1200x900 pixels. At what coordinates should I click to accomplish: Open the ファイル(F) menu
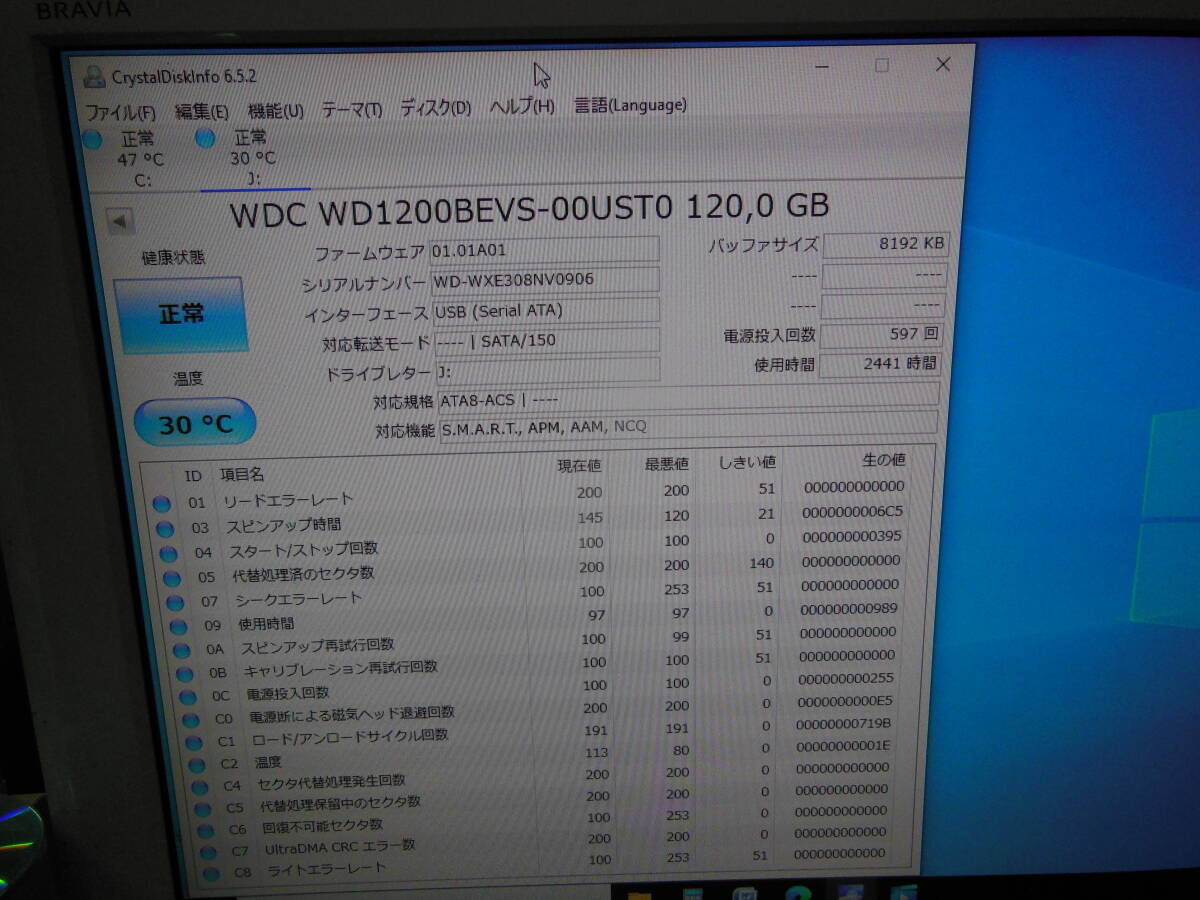pos(120,112)
